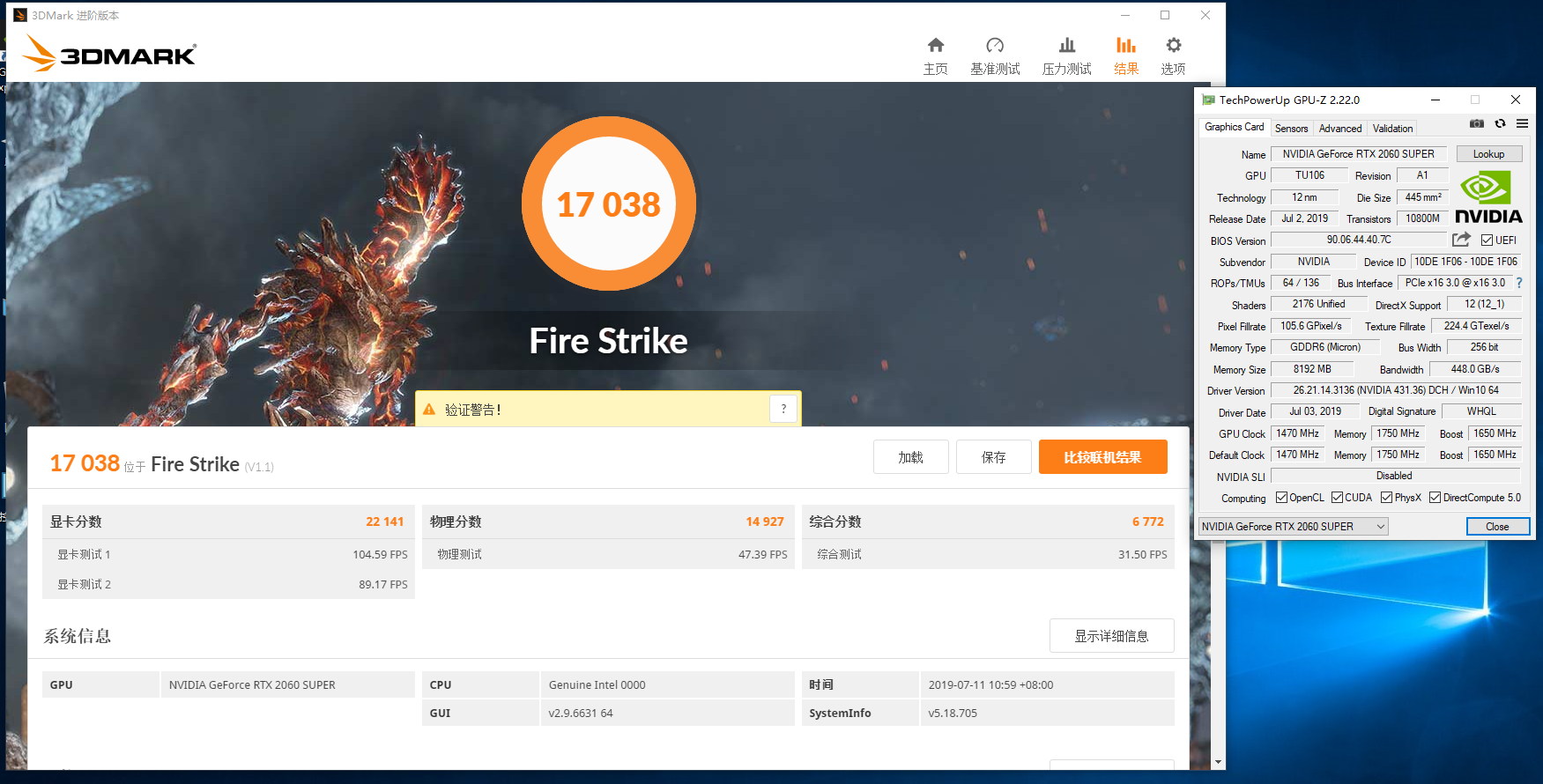Toggle the CUDA checkbox
Image resolution: width=1543 pixels, height=784 pixels.
point(1337,498)
